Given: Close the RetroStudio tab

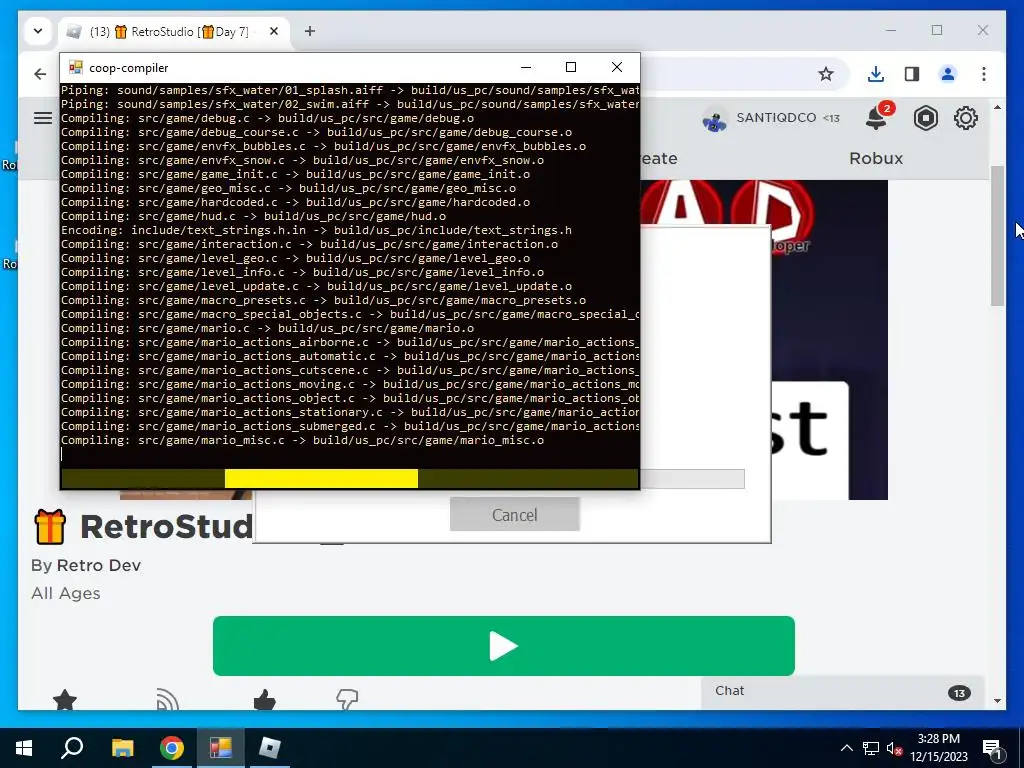Looking at the screenshot, I should [x=274, y=31].
